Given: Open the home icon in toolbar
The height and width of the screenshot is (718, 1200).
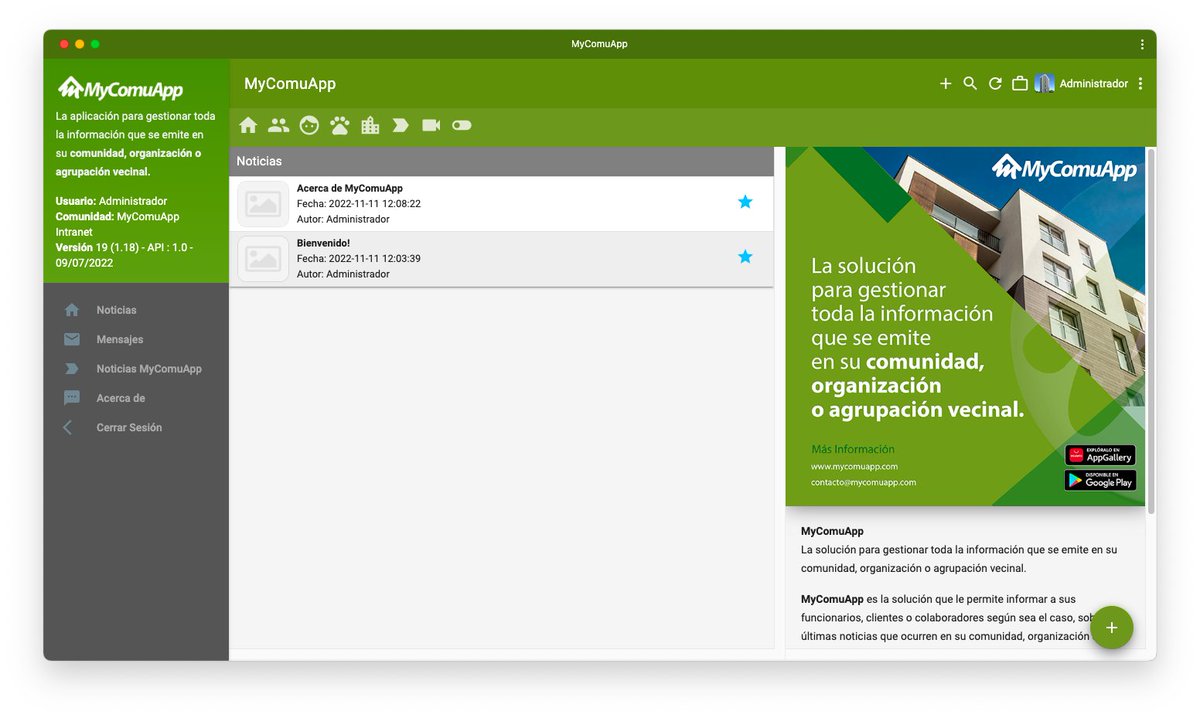Looking at the screenshot, I should coord(248,125).
